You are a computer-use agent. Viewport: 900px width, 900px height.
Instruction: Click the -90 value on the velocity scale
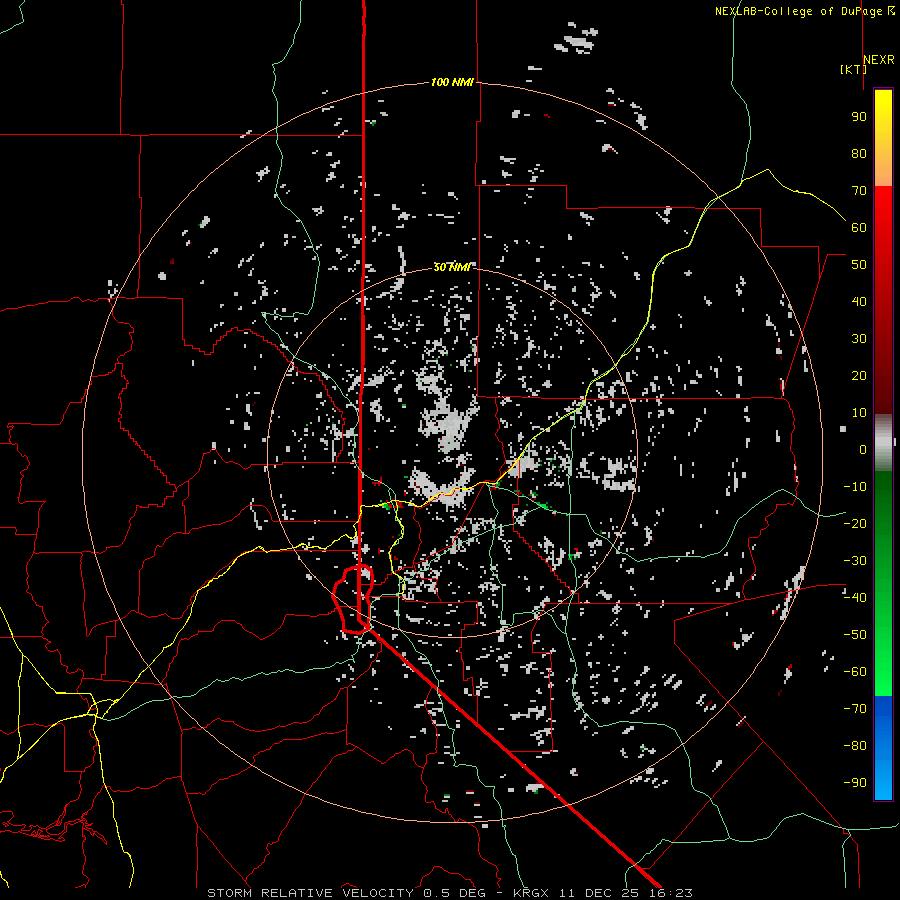click(x=855, y=782)
